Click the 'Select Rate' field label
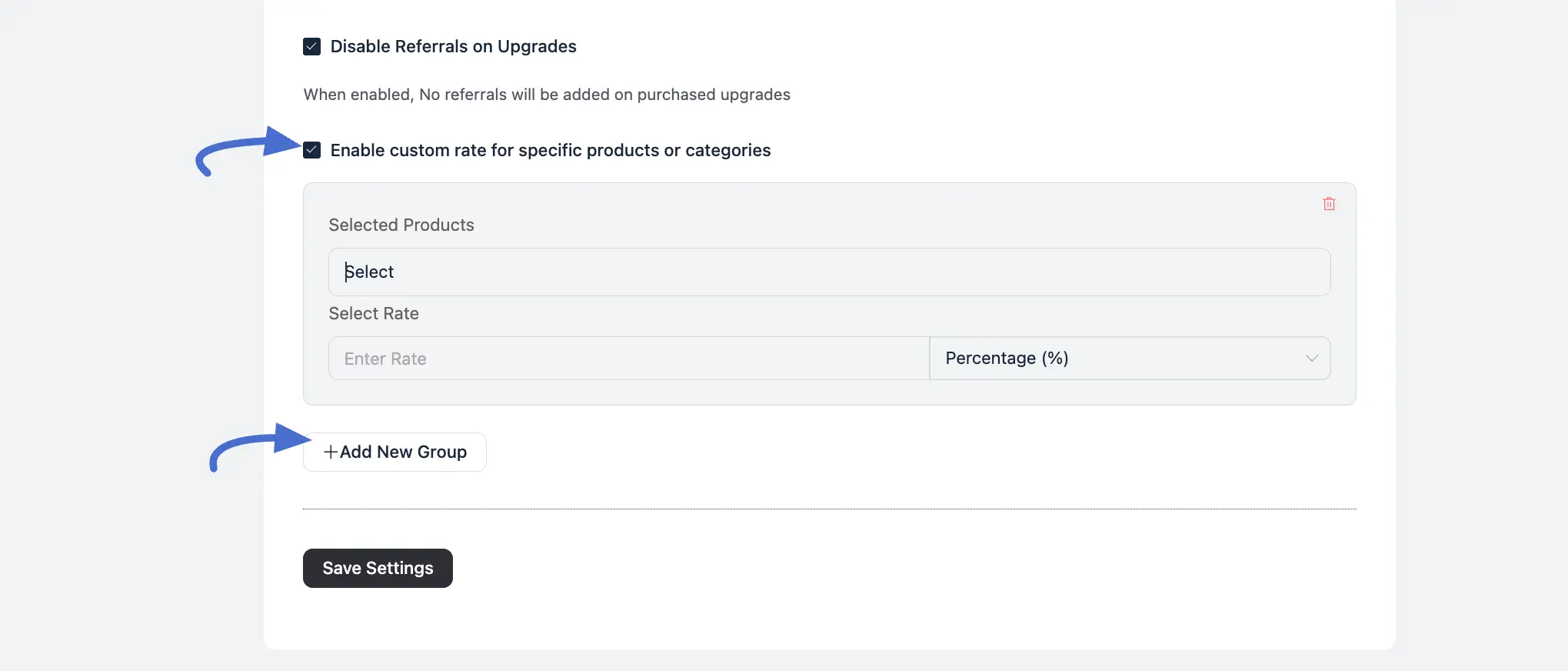 click(374, 314)
